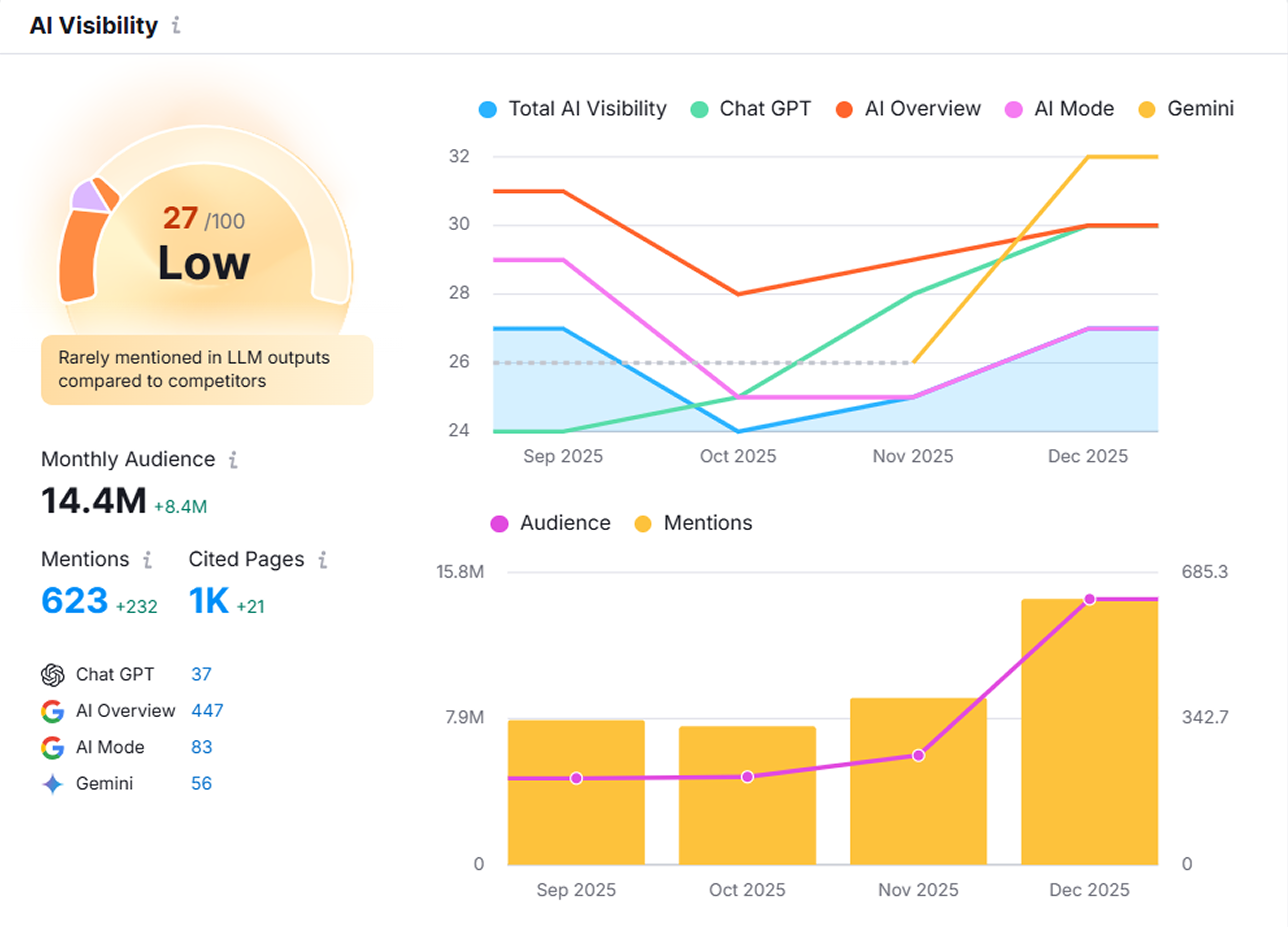Click the ChatGPT logo icon in mentions list
1288x927 pixels.
coord(53,675)
